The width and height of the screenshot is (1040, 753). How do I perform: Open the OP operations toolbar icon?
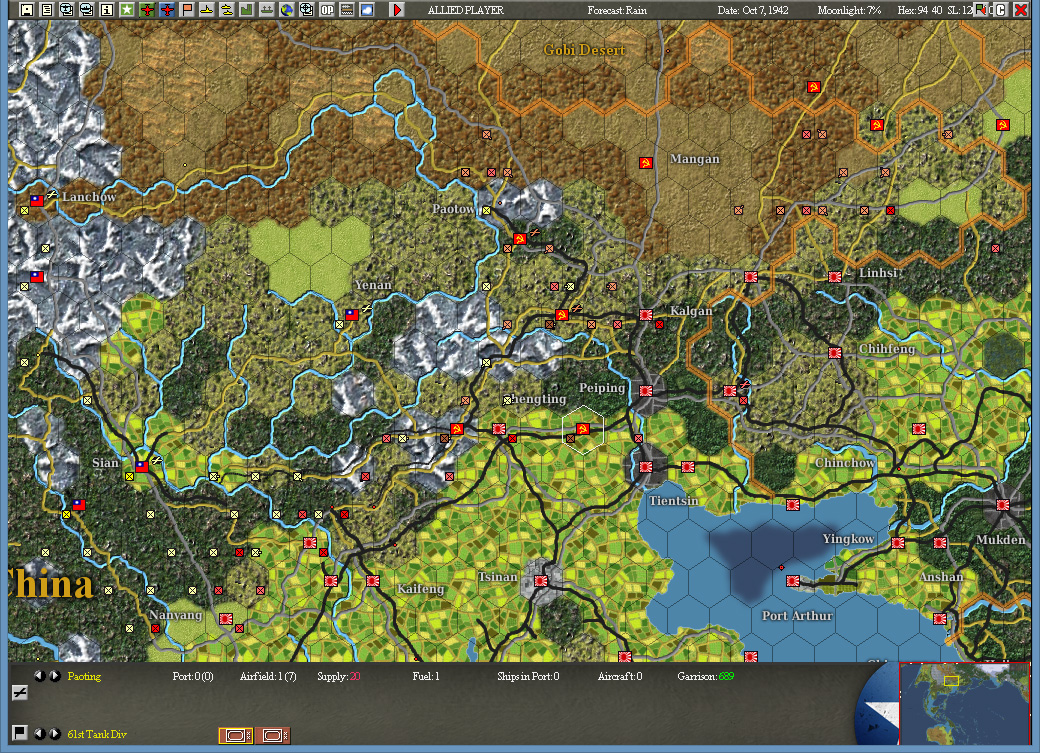coord(326,10)
